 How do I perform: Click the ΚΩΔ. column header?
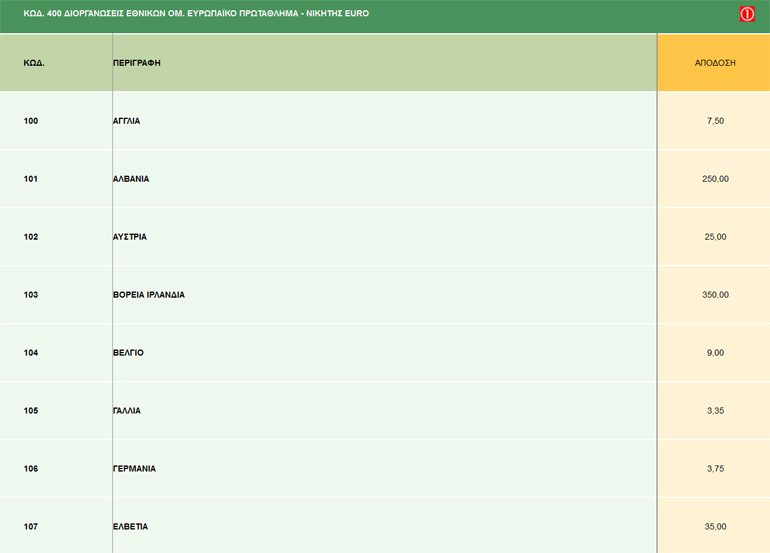click(x=34, y=63)
